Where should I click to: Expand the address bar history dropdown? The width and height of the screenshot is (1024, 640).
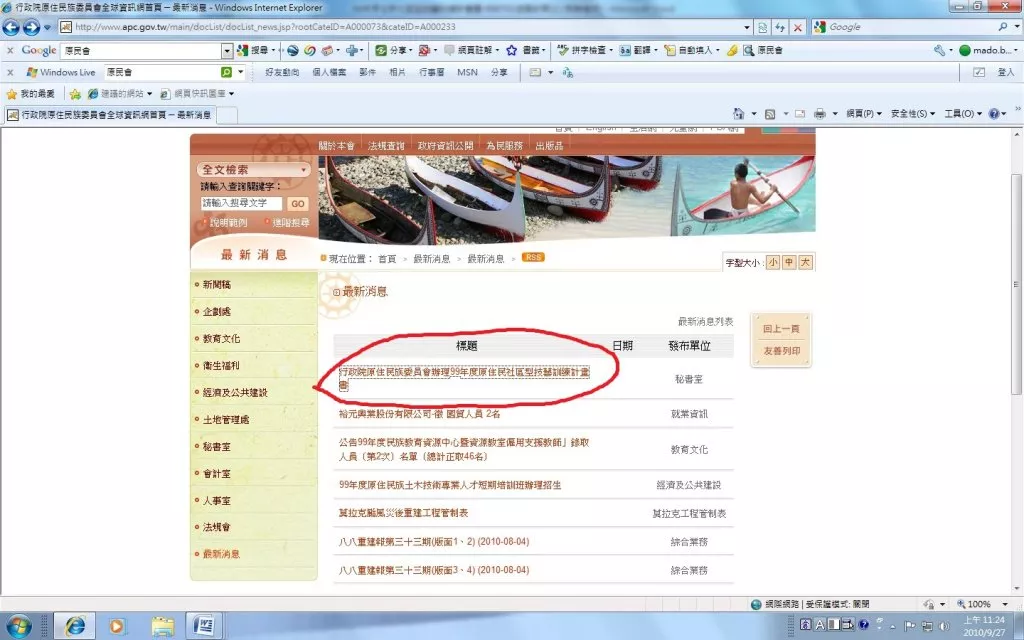pyautogui.click(x=747, y=27)
